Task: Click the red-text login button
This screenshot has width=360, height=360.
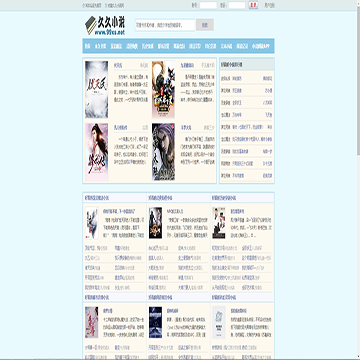Action: (253, 5)
